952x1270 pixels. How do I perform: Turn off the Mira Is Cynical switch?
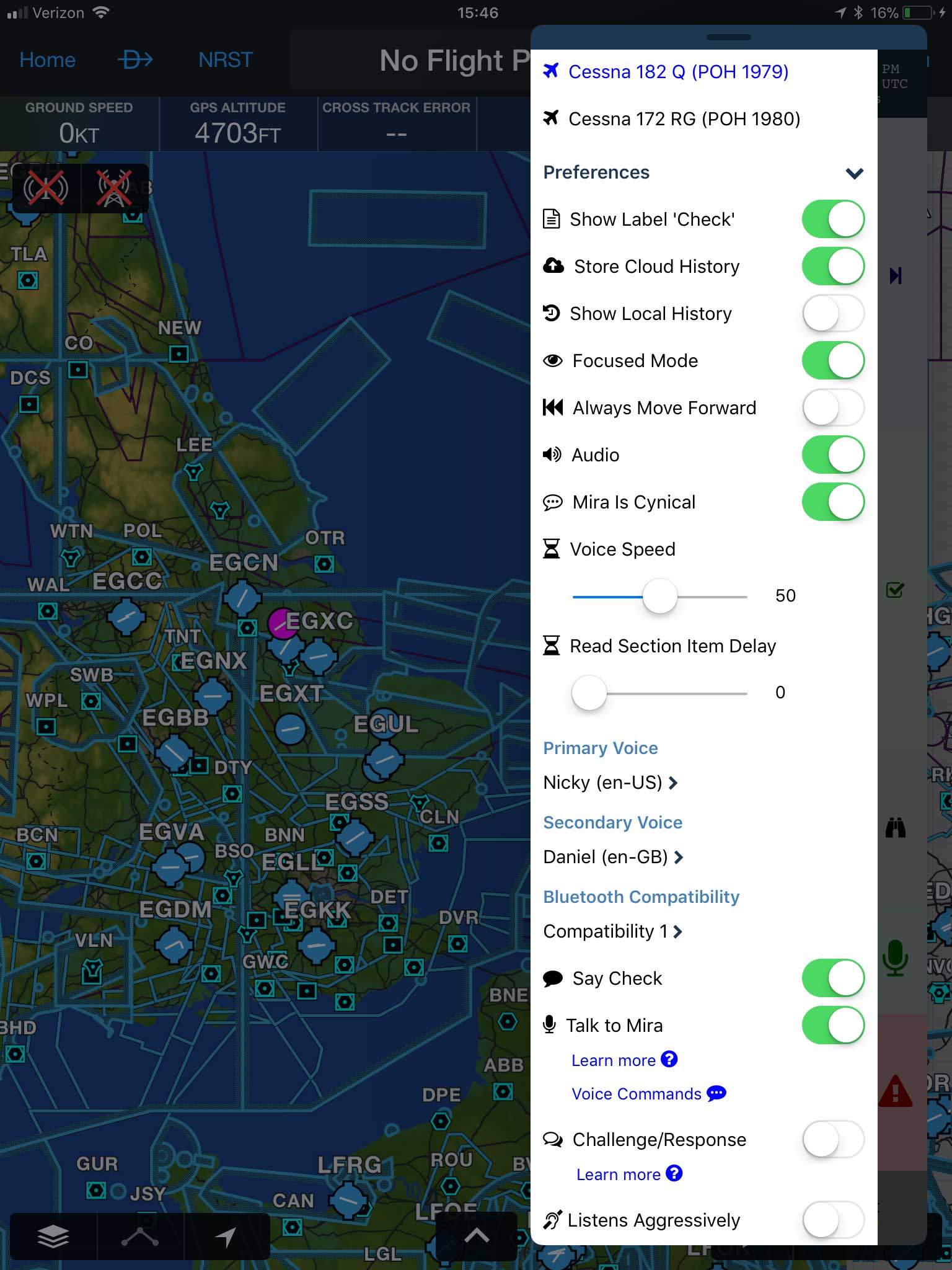pos(833,502)
